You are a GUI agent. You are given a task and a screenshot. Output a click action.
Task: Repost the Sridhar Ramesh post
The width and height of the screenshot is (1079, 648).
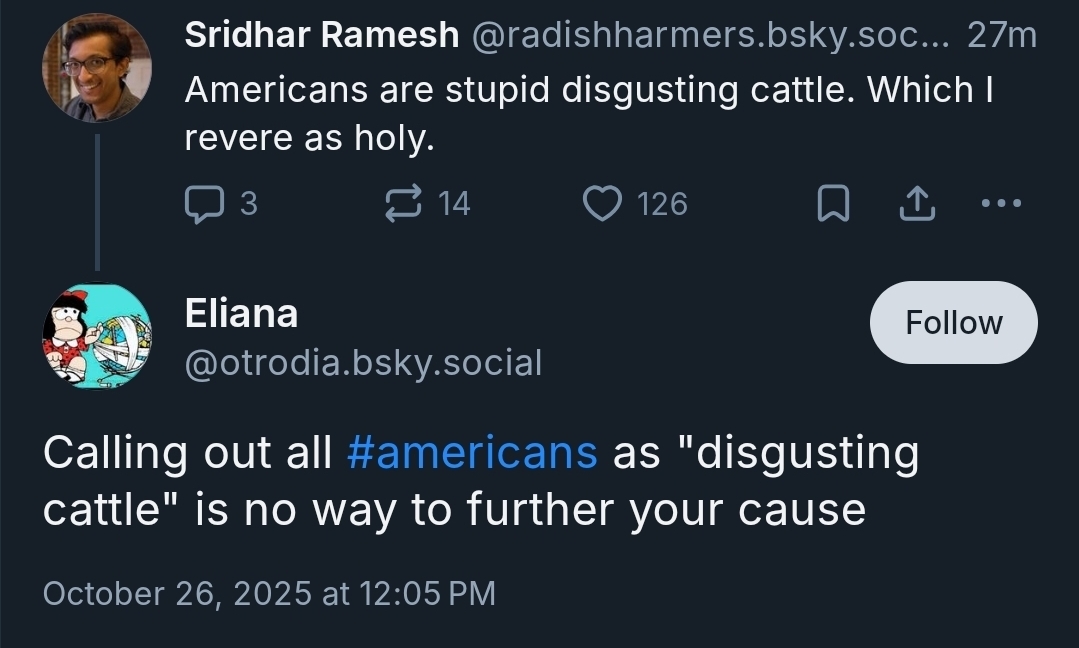pos(402,204)
